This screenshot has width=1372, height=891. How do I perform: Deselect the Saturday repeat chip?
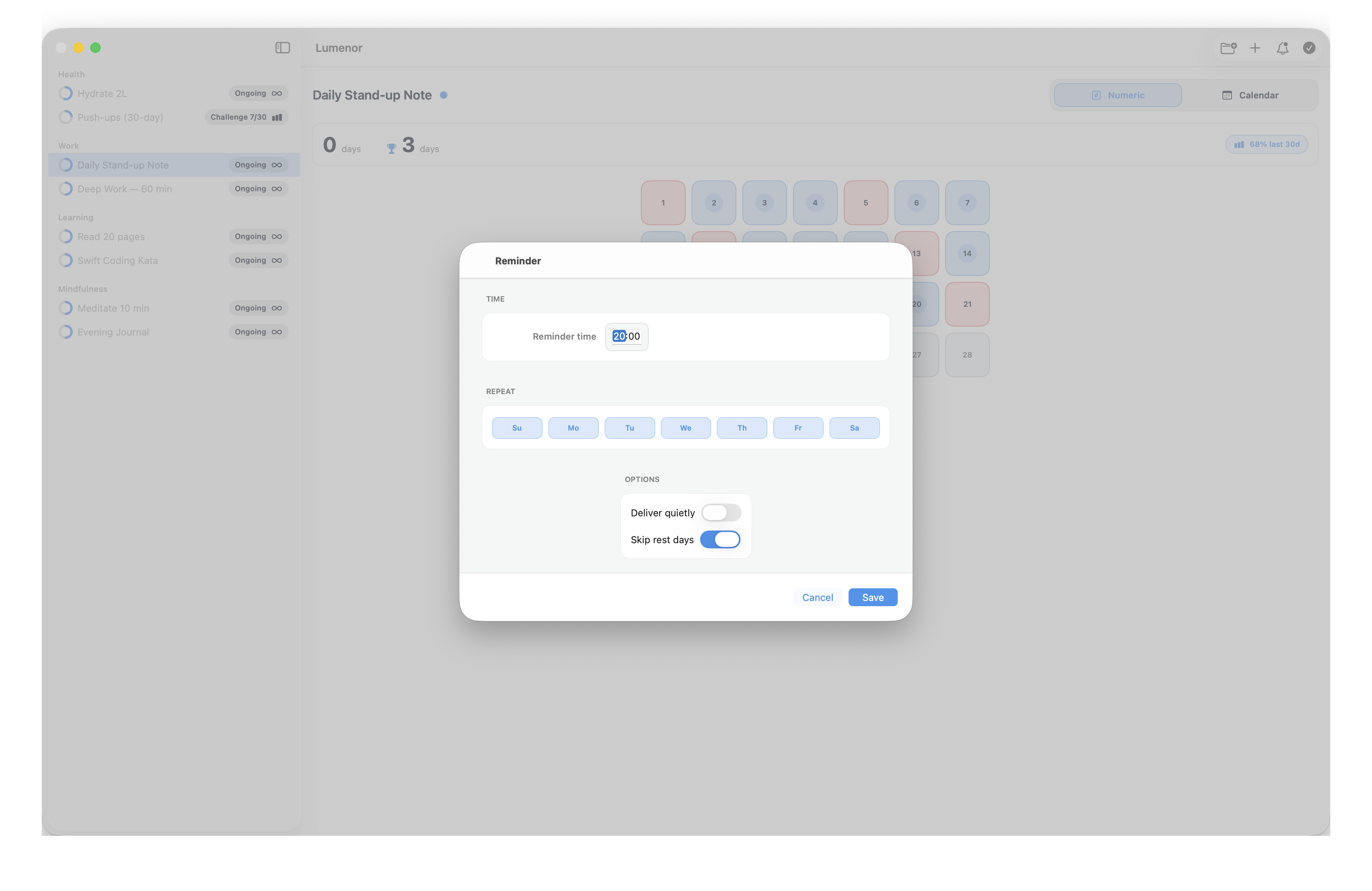[x=854, y=428]
